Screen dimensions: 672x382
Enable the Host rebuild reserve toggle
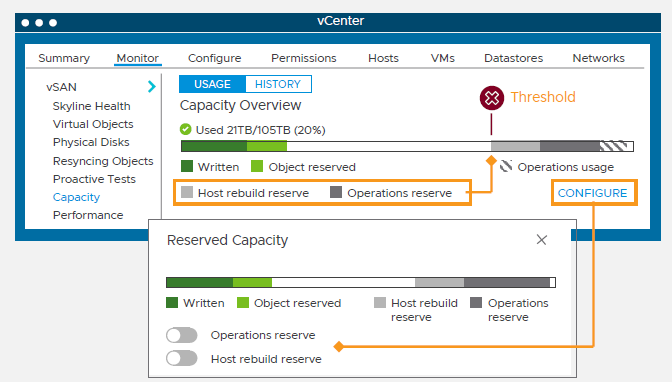(182, 358)
